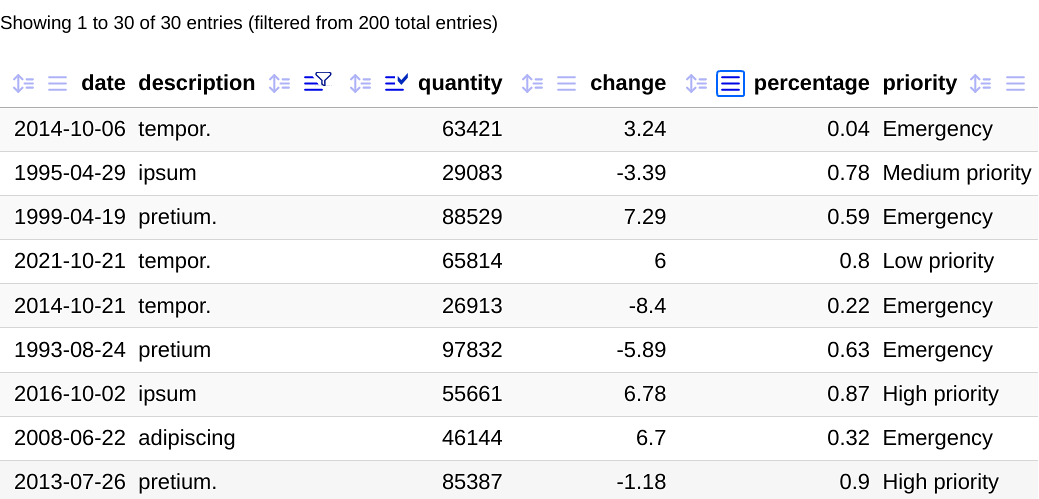Viewport: 1039px width, 499px height.
Task: Click the sort icon left of quantity
Action: pyautogui.click(x=361, y=84)
